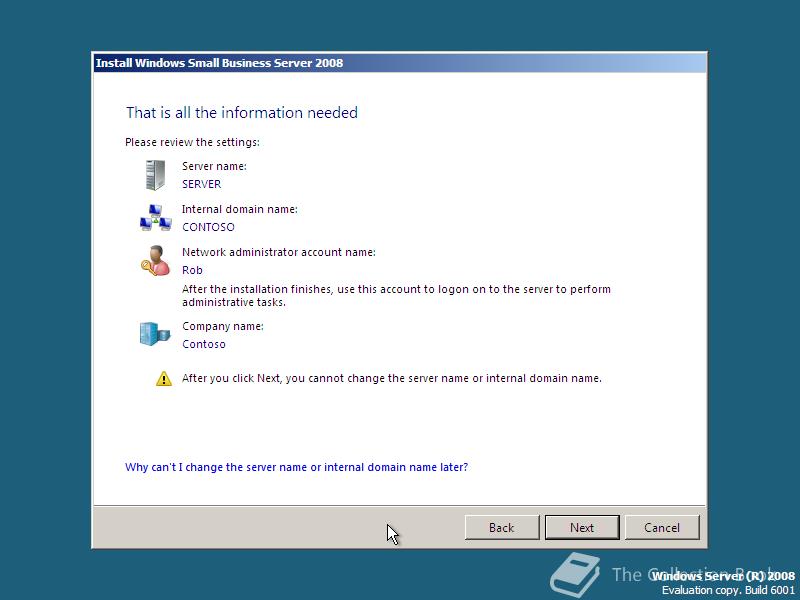The width and height of the screenshot is (800, 600).
Task: Click the 'Company name:' label
Action: tap(223, 326)
